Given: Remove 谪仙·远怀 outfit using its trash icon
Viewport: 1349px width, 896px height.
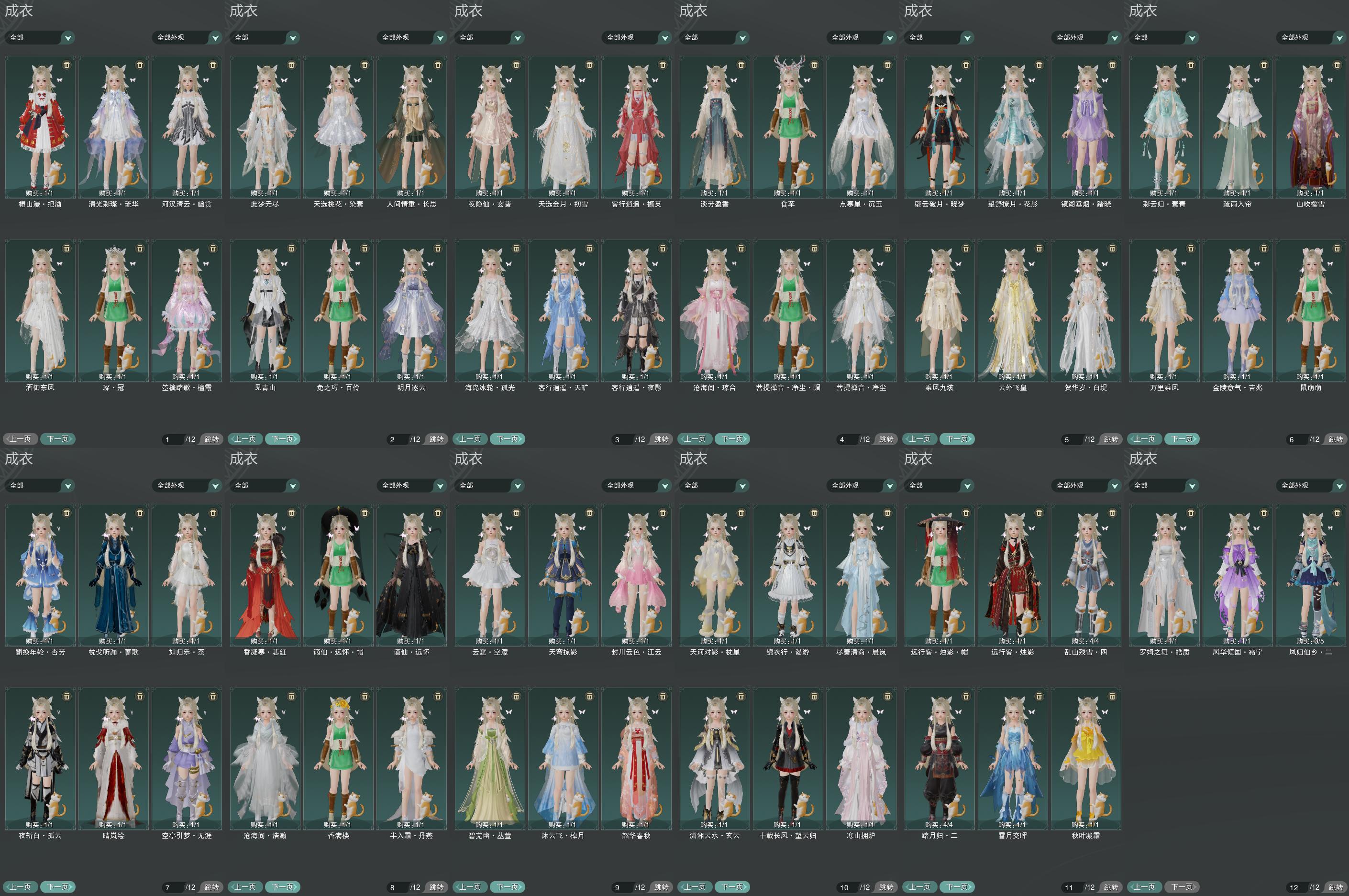Looking at the screenshot, I should (438, 513).
